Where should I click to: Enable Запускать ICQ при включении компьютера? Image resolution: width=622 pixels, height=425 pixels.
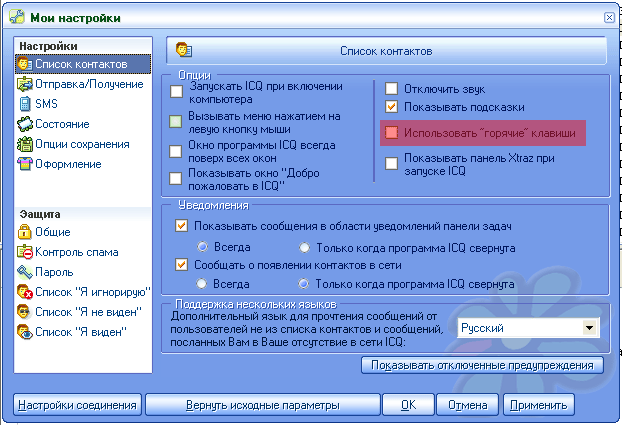pos(177,91)
